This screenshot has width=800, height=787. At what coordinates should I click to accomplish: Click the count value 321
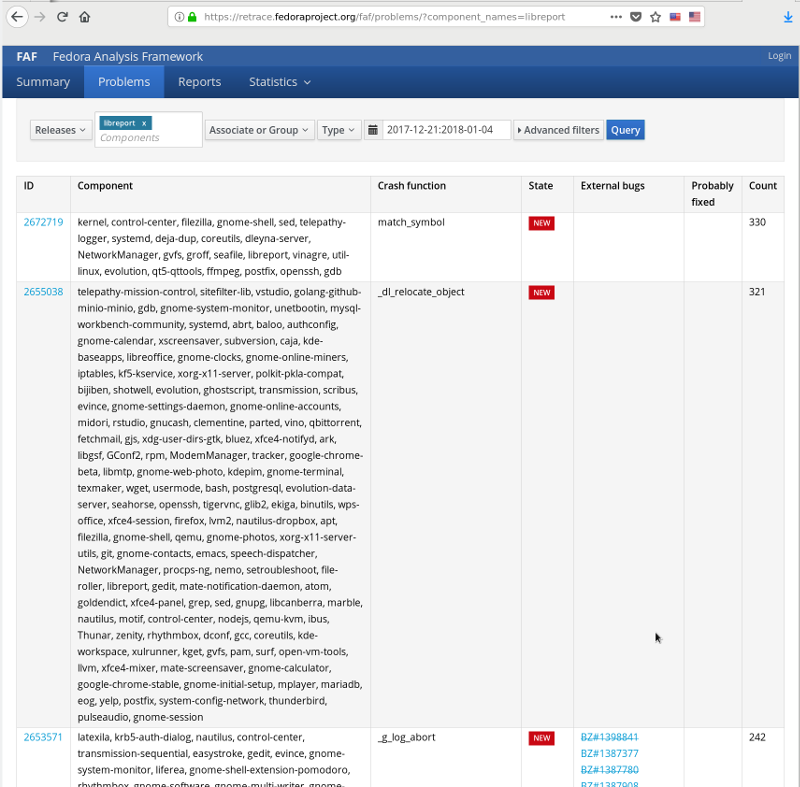click(757, 292)
